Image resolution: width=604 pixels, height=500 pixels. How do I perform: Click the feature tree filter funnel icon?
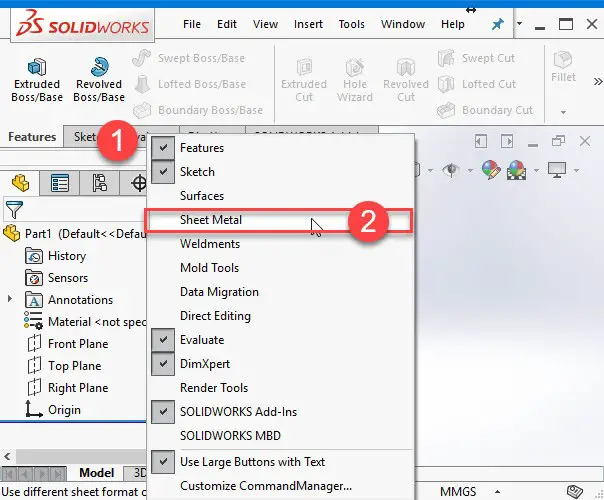coord(14,210)
